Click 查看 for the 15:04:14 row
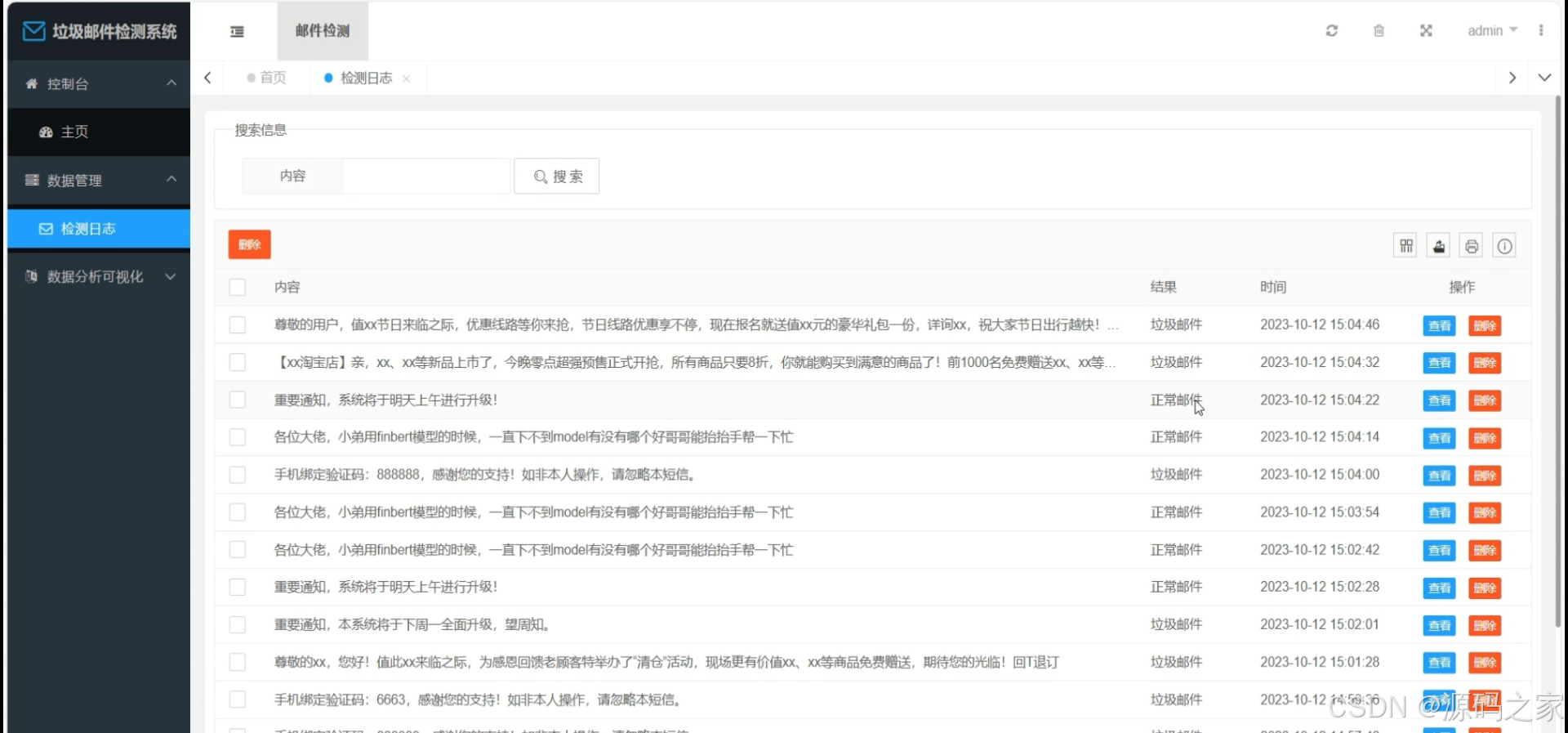Screen dimensions: 1568x733 (x=1439, y=438)
